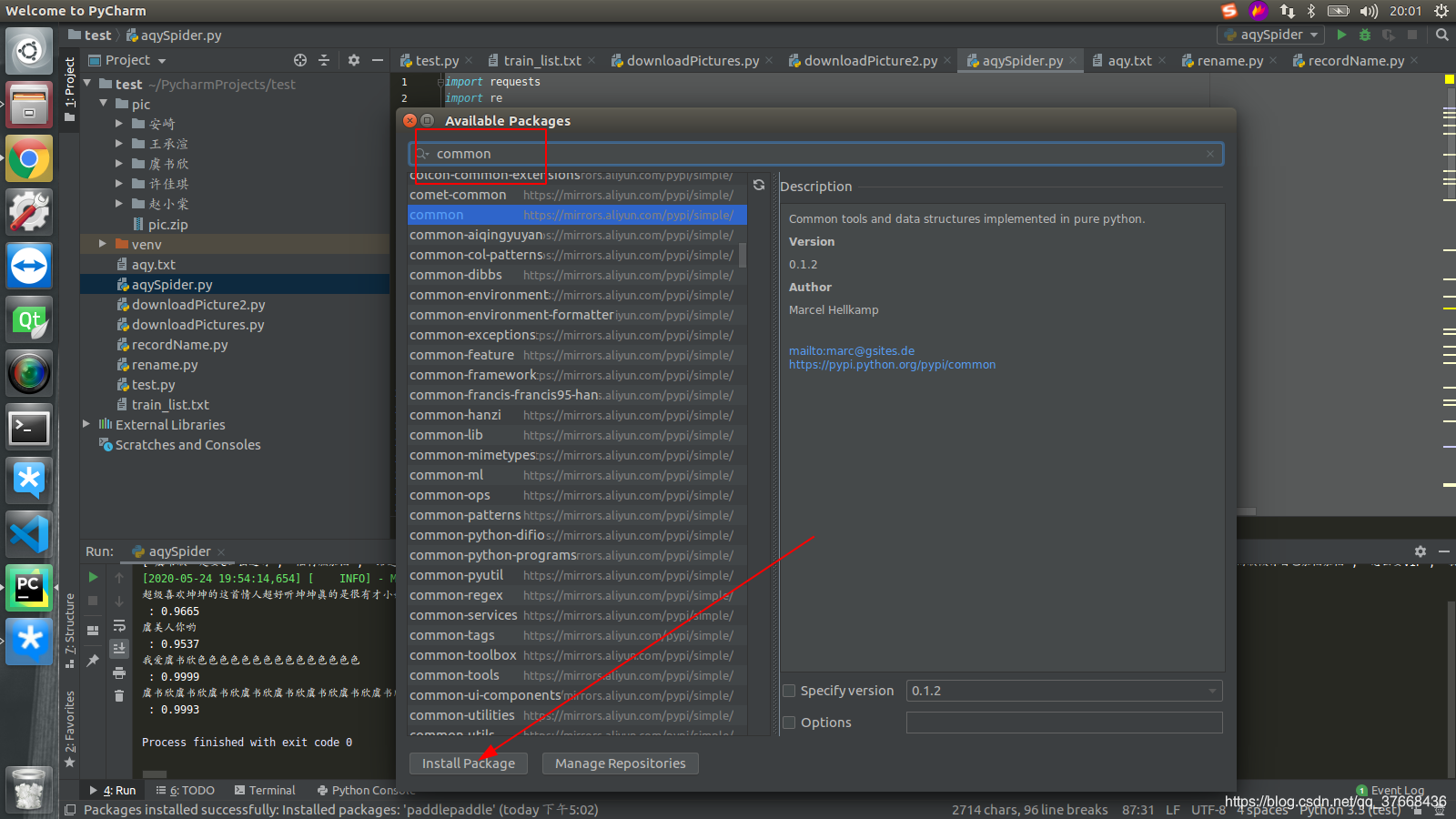Open the mailto:marc@gsites.de link
The height and width of the screenshot is (819, 1456).
tap(852, 350)
